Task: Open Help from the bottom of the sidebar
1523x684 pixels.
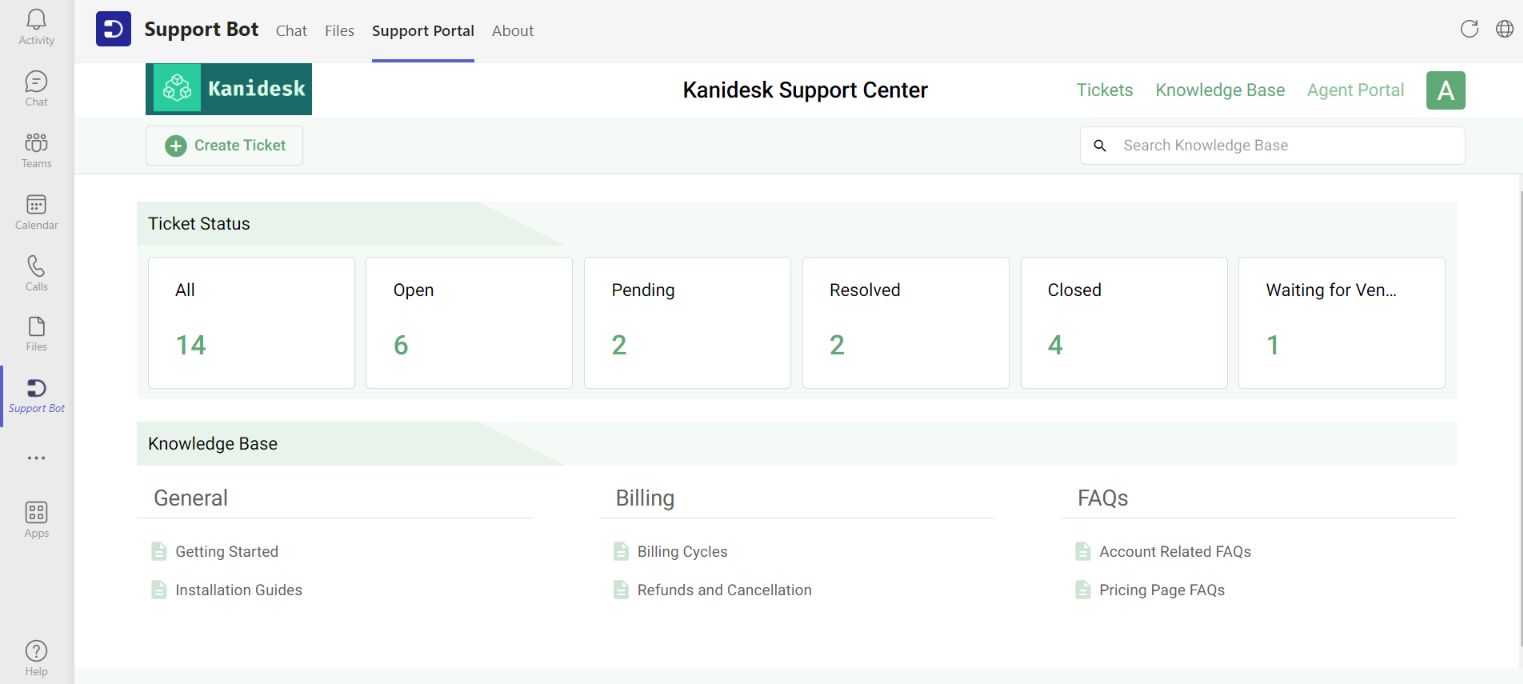Action: 36,655
